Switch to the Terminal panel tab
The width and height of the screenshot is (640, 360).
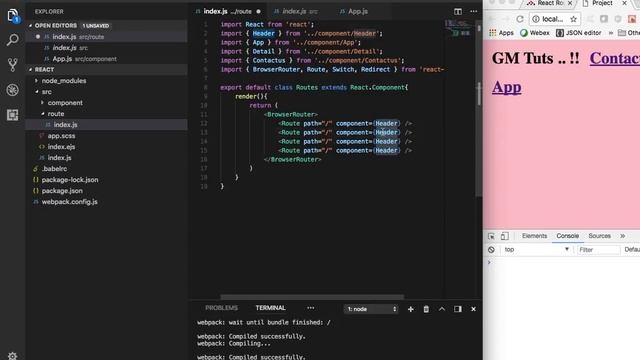[271, 308]
